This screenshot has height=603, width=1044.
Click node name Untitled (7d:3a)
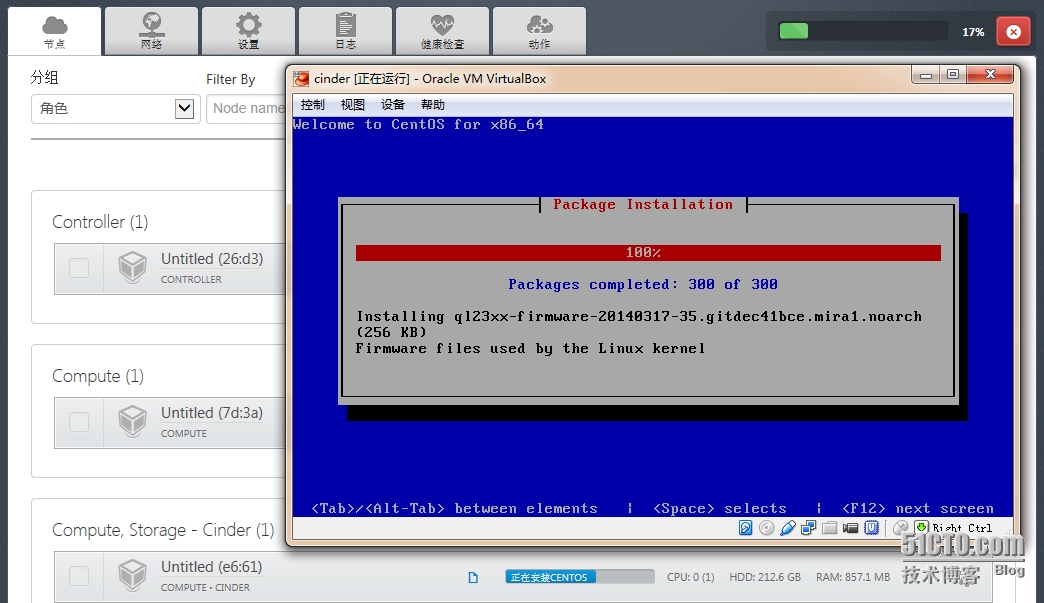pos(212,413)
